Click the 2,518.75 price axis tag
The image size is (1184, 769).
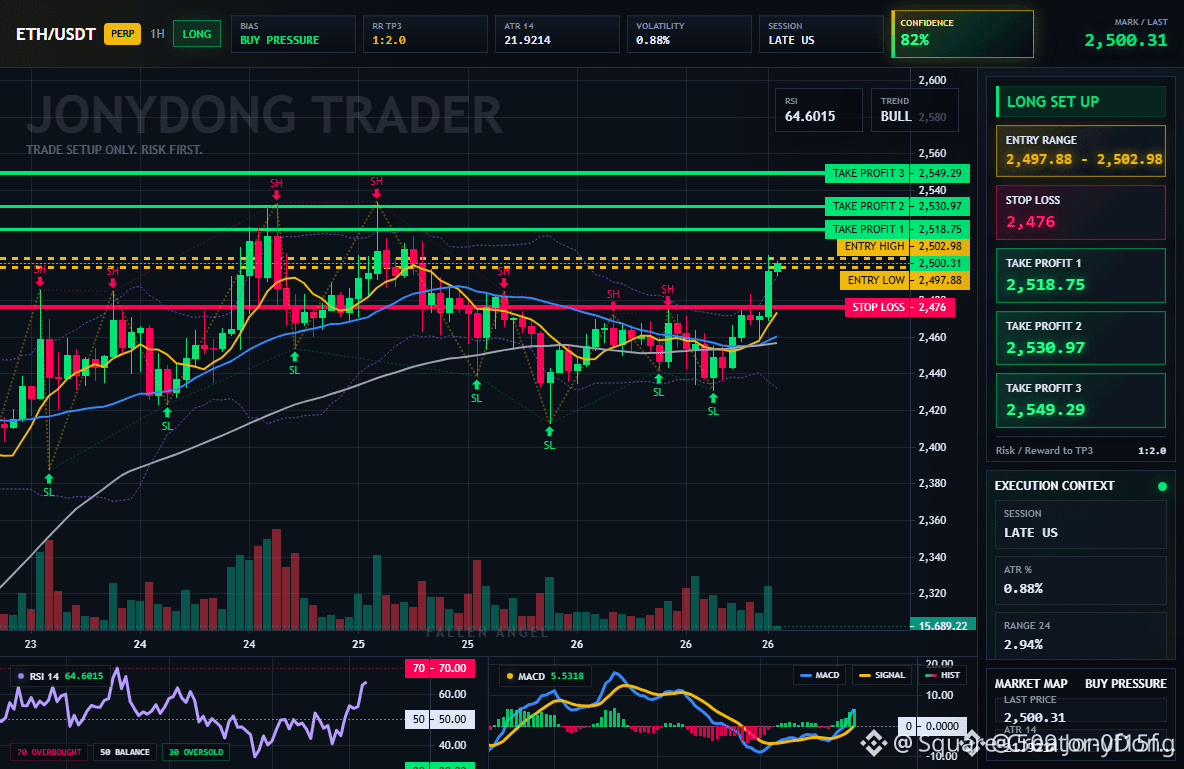(940, 229)
